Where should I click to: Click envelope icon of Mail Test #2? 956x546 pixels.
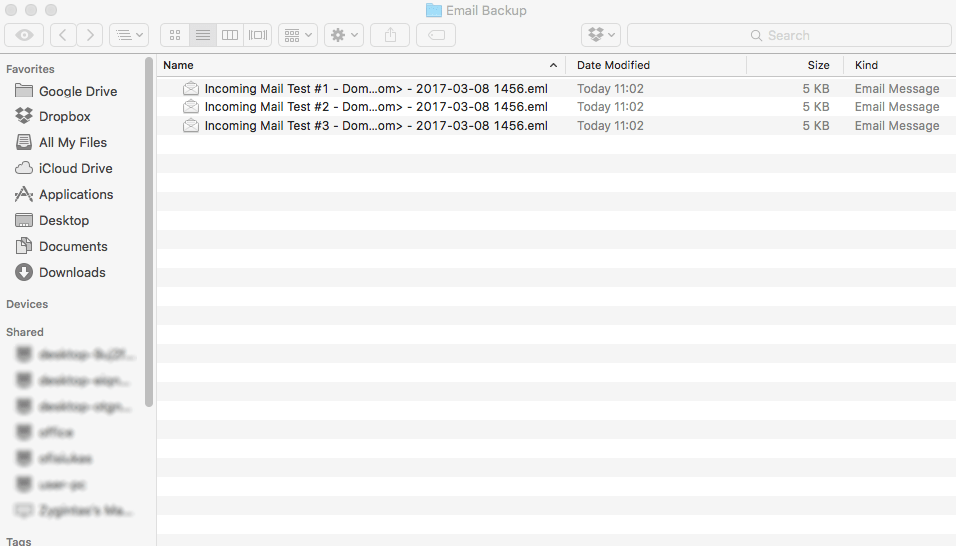click(x=191, y=107)
